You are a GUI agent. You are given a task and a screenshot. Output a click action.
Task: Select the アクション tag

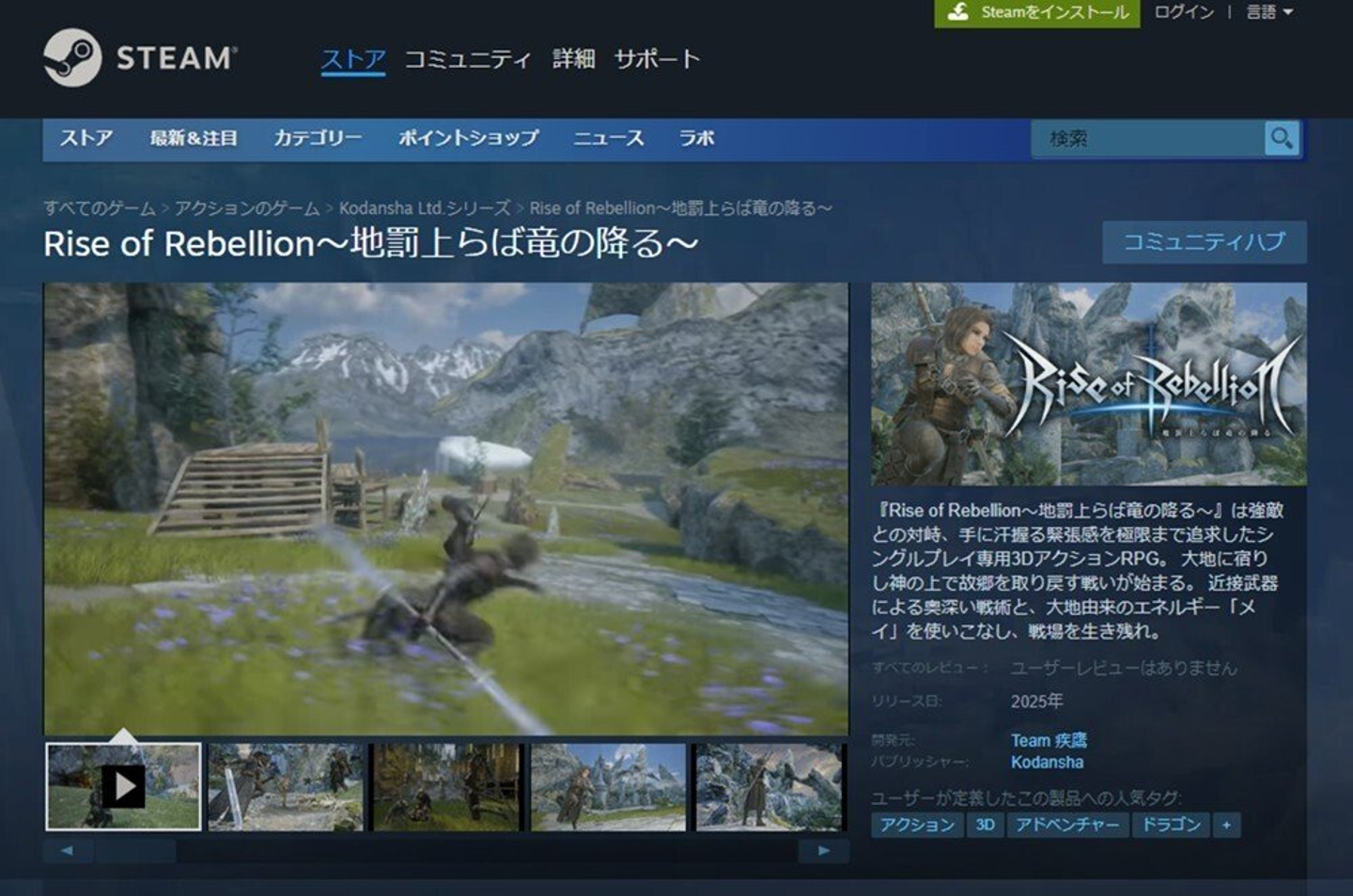tap(917, 826)
